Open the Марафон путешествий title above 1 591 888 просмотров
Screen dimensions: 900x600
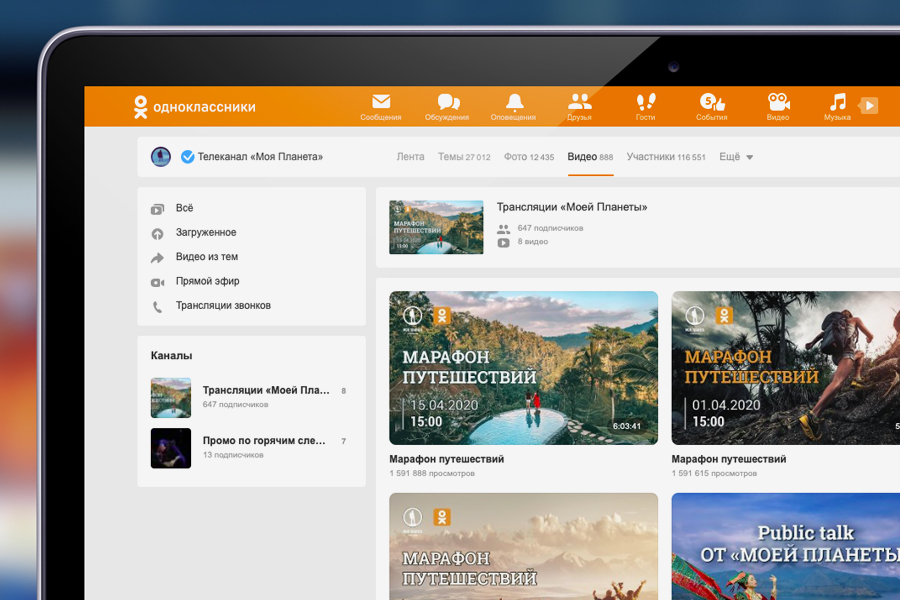(x=447, y=459)
